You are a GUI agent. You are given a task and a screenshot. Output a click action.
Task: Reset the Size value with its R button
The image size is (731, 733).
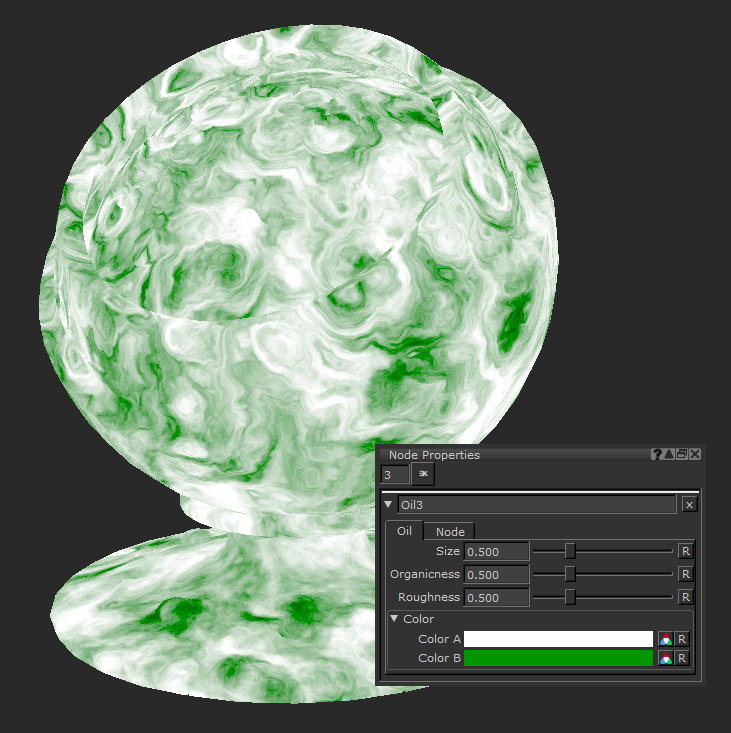[x=685, y=551]
